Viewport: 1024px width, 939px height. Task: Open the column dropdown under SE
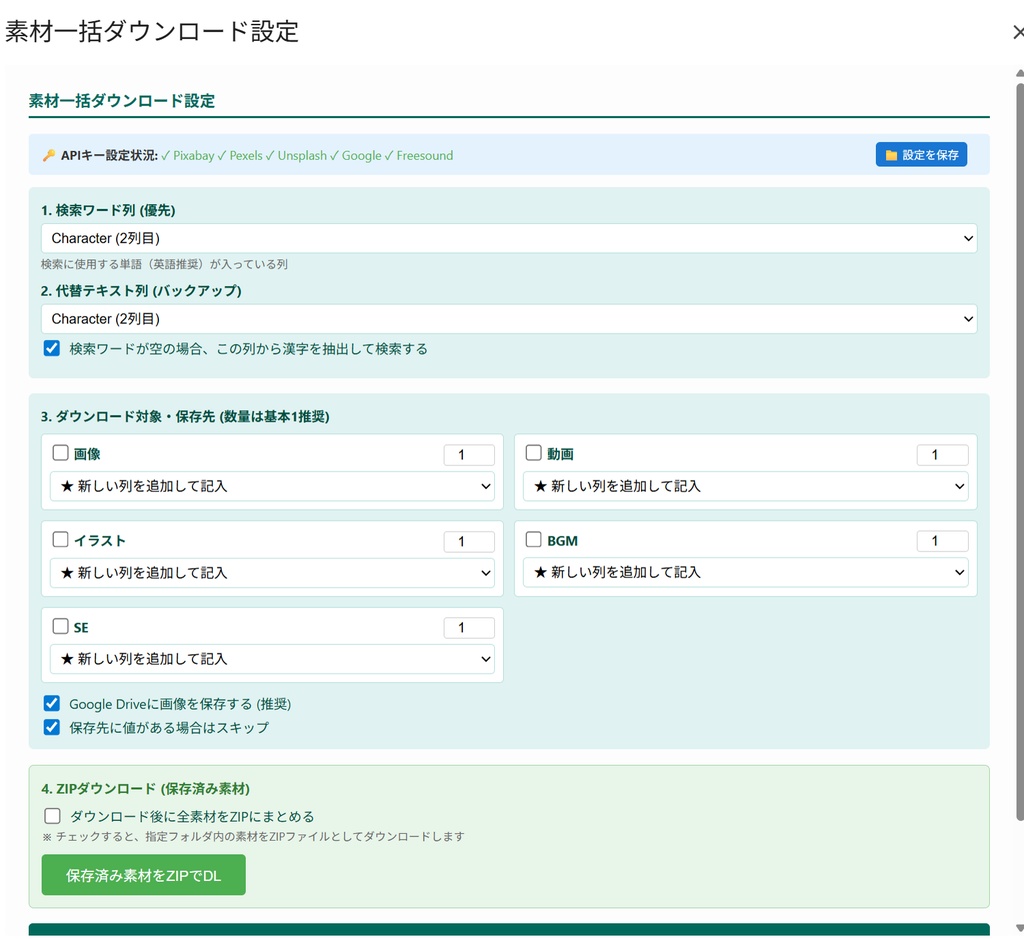pos(272,659)
